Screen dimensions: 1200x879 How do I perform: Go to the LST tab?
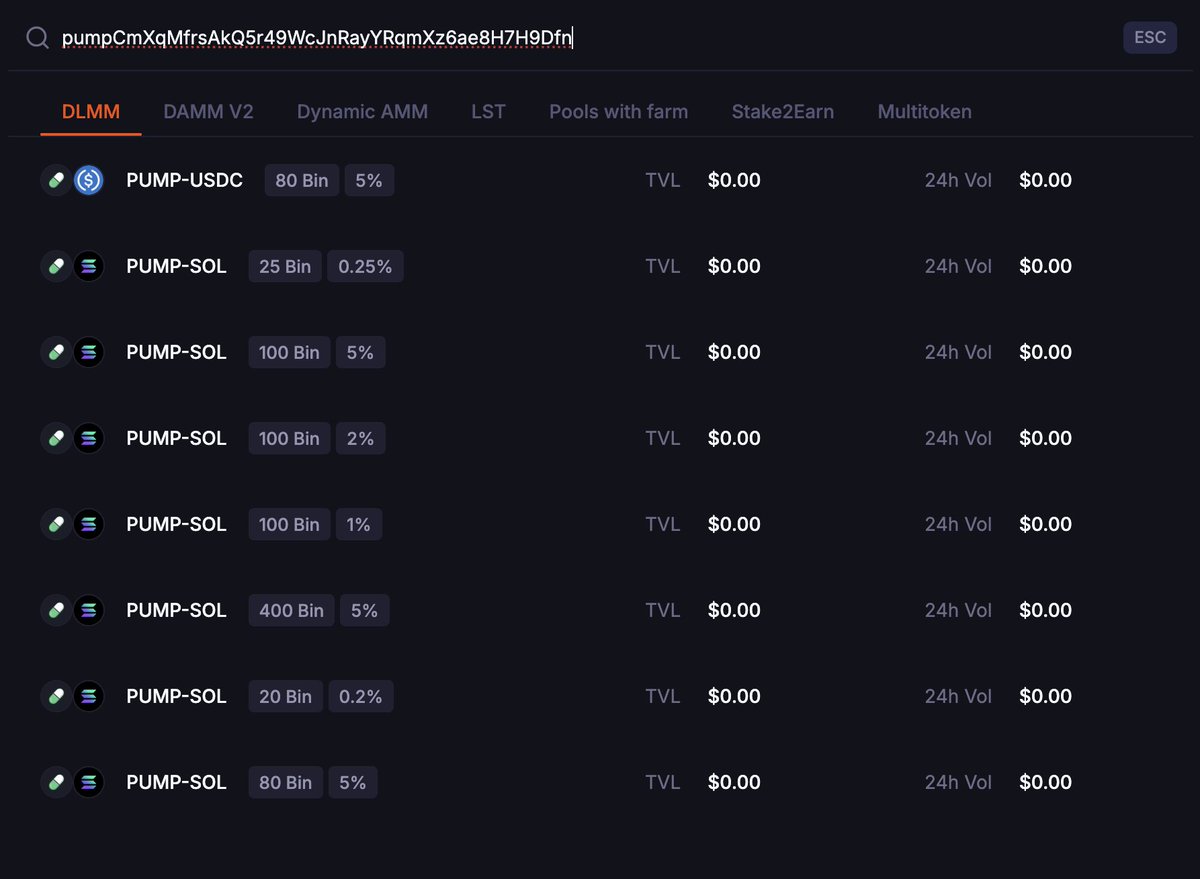[x=488, y=112]
